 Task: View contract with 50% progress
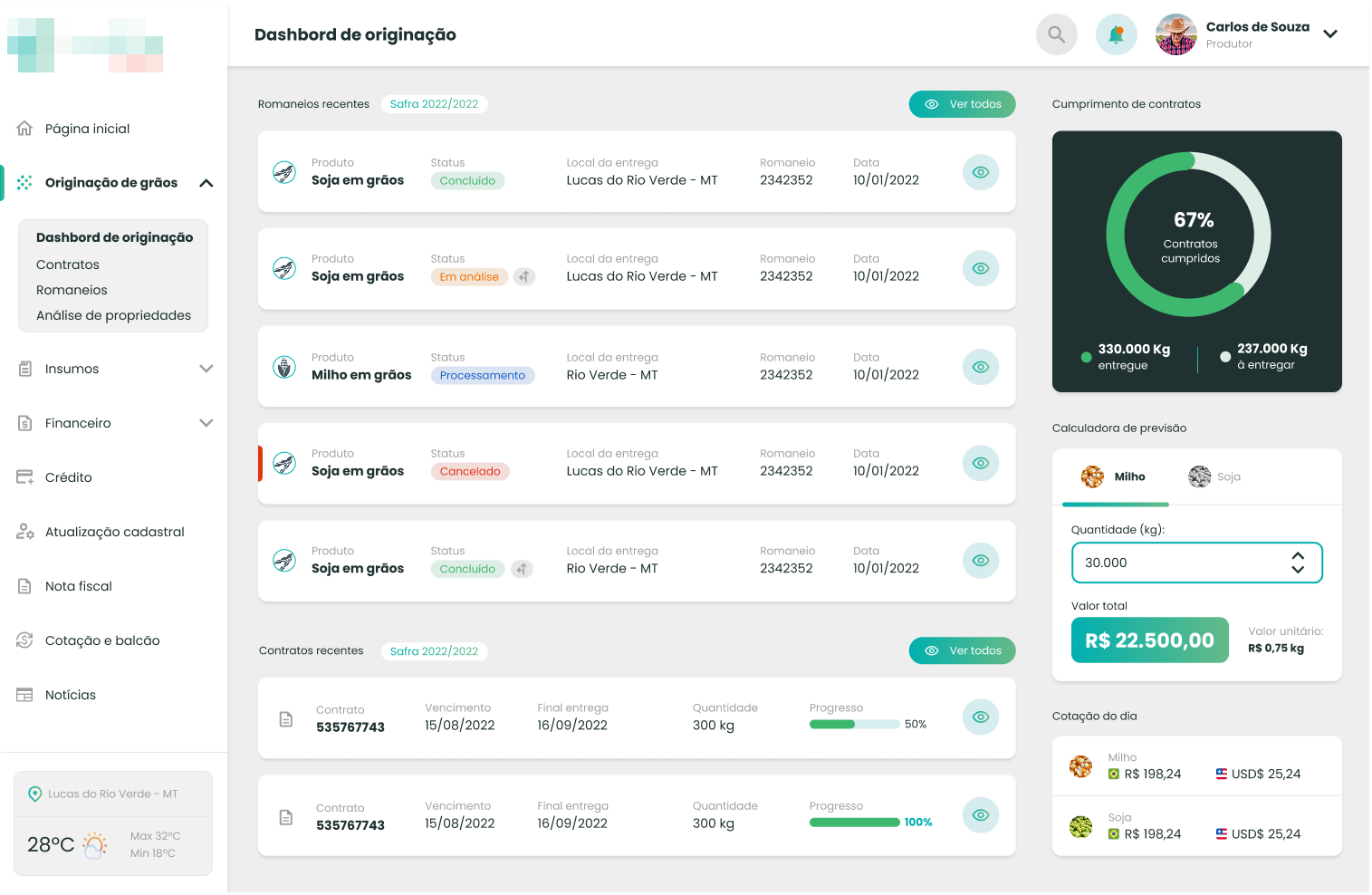[980, 717]
